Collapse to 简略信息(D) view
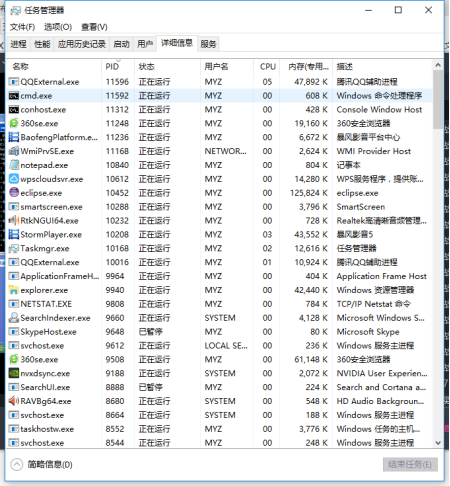The image size is (450, 486). click(x=41, y=464)
